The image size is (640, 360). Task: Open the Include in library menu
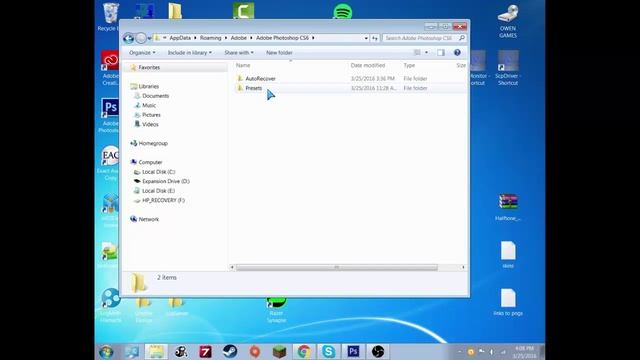(190, 53)
